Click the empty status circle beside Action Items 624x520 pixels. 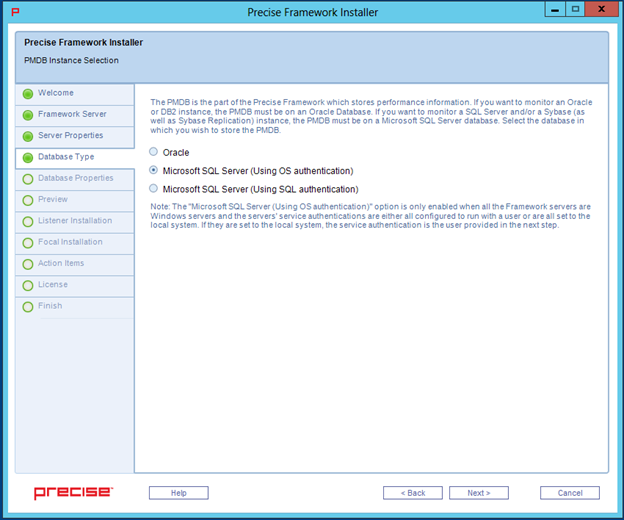[x=28, y=264]
